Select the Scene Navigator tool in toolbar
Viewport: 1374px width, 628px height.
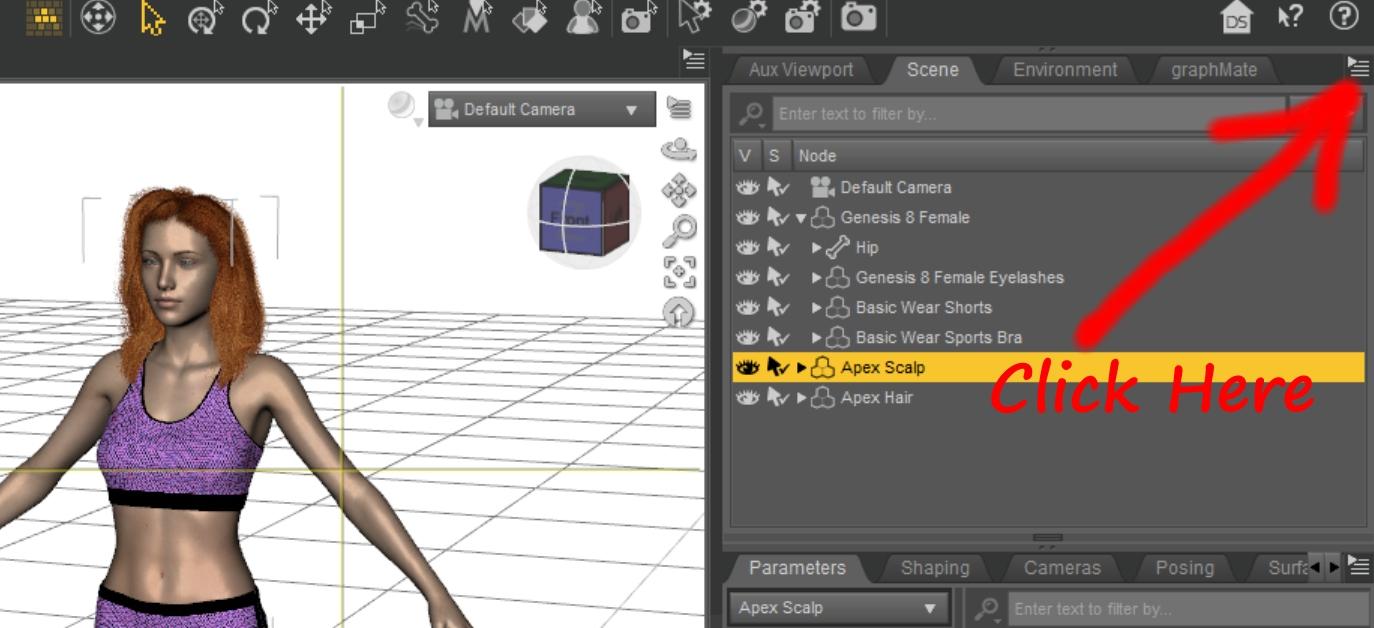(98, 18)
